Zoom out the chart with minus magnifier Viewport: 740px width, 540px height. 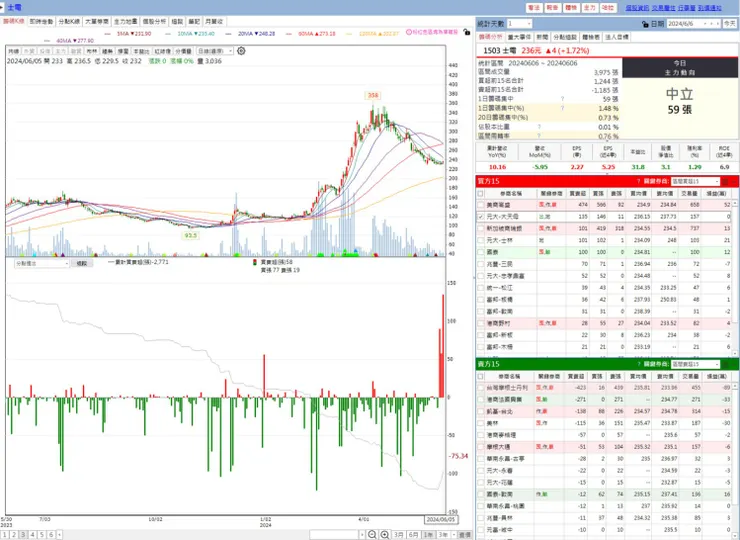click(372, 535)
